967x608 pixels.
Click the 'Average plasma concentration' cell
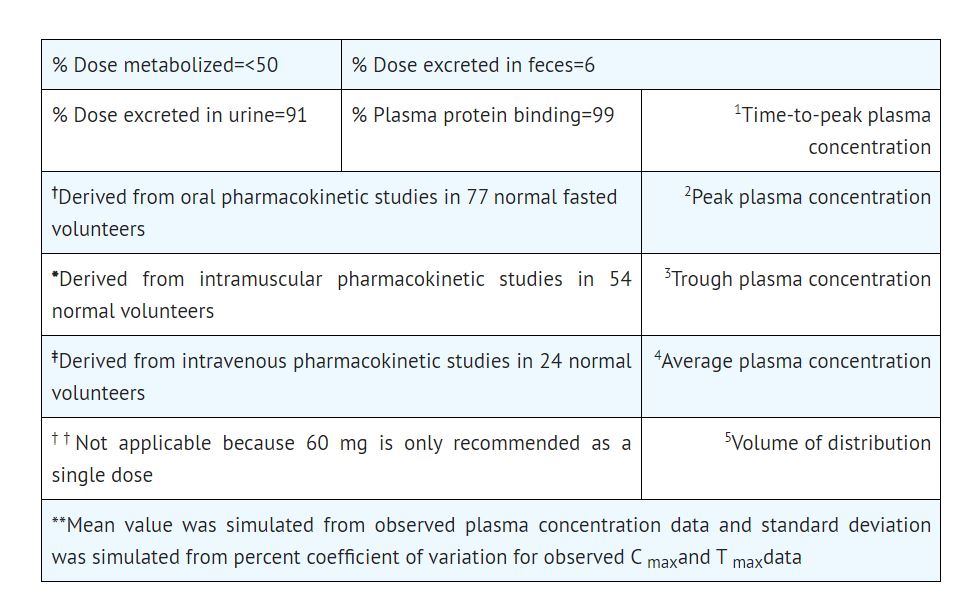coord(796,361)
